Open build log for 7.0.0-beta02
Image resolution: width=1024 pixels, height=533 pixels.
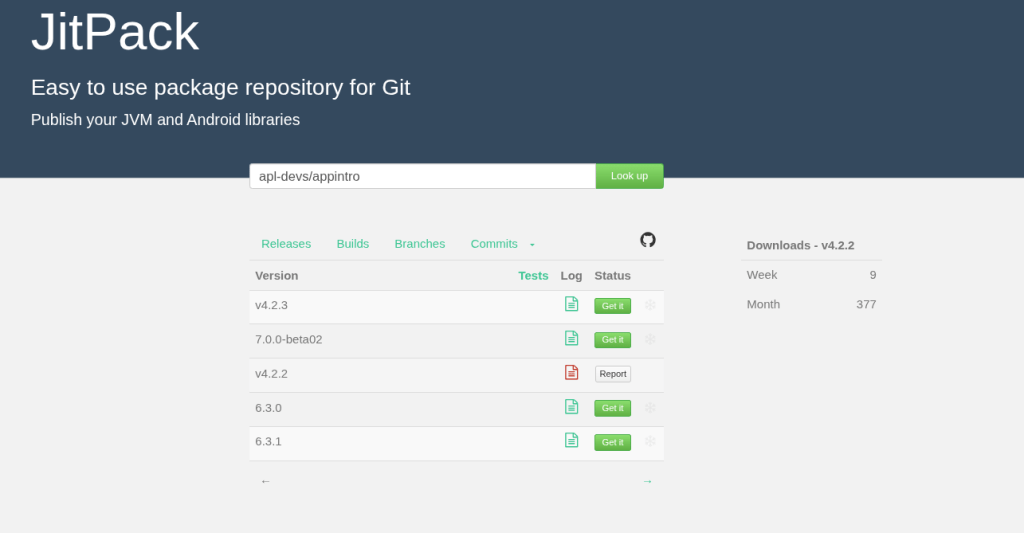click(571, 338)
